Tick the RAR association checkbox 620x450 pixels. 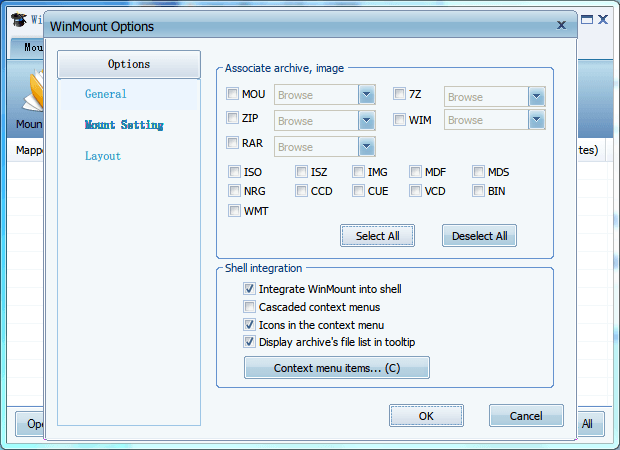(x=233, y=144)
